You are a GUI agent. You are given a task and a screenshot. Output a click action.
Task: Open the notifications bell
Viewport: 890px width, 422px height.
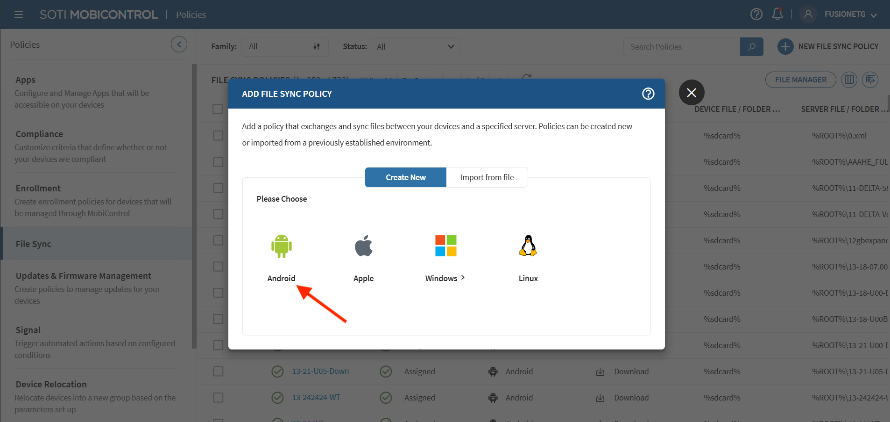(x=778, y=14)
